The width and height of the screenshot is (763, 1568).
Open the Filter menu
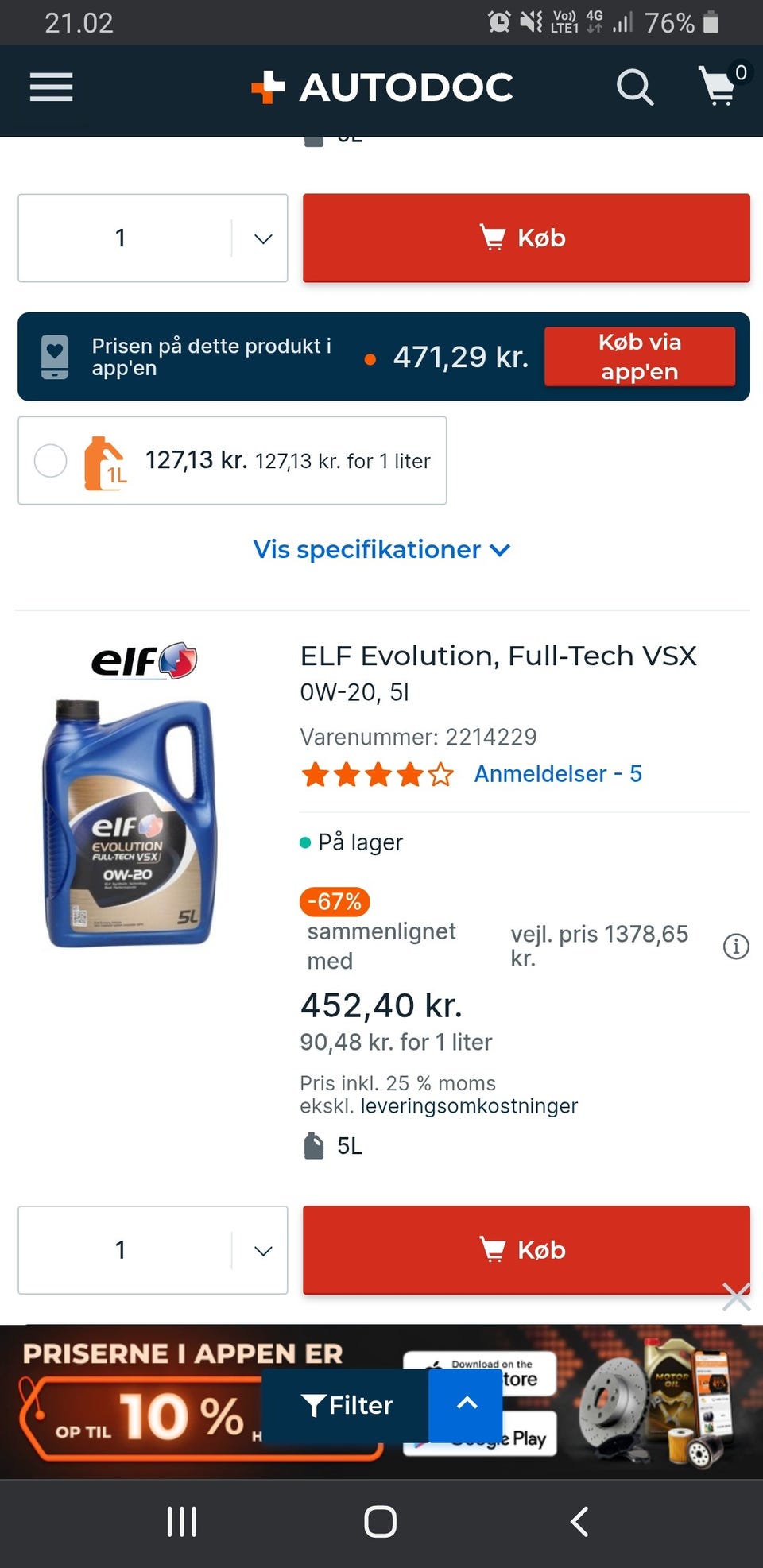click(x=346, y=1405)
